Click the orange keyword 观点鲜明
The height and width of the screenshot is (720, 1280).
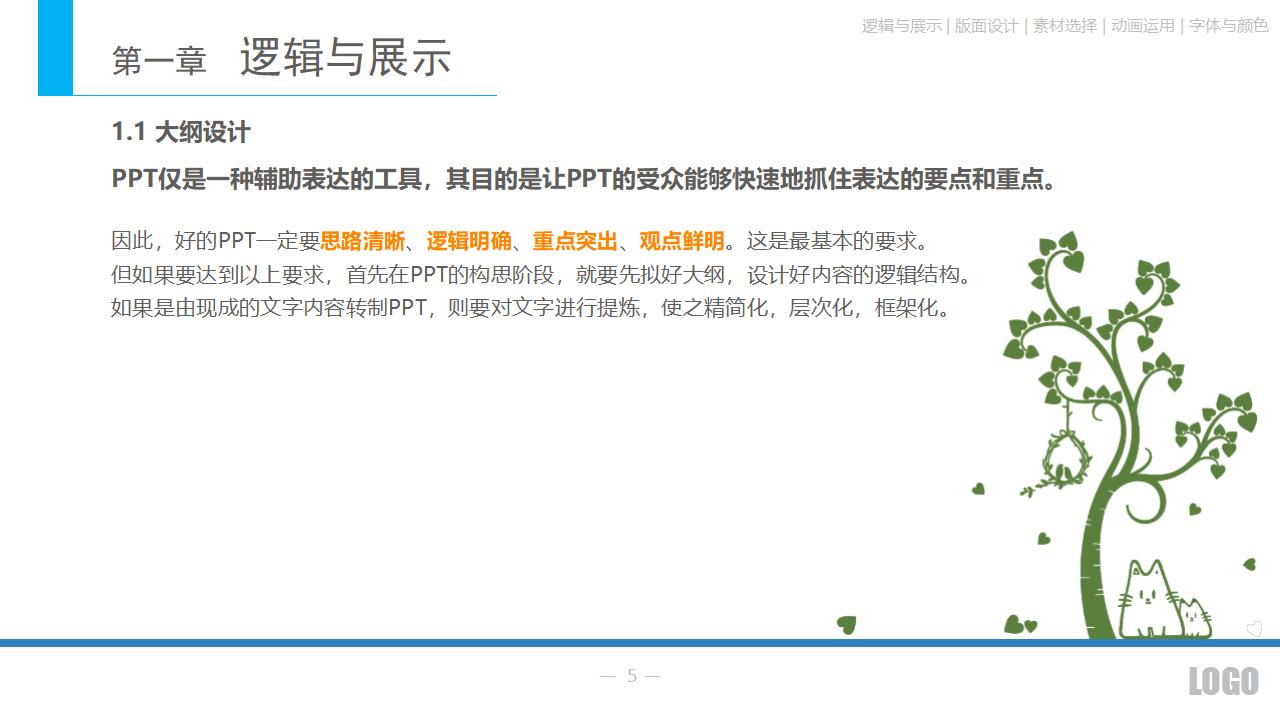click(x=682, y=241)
